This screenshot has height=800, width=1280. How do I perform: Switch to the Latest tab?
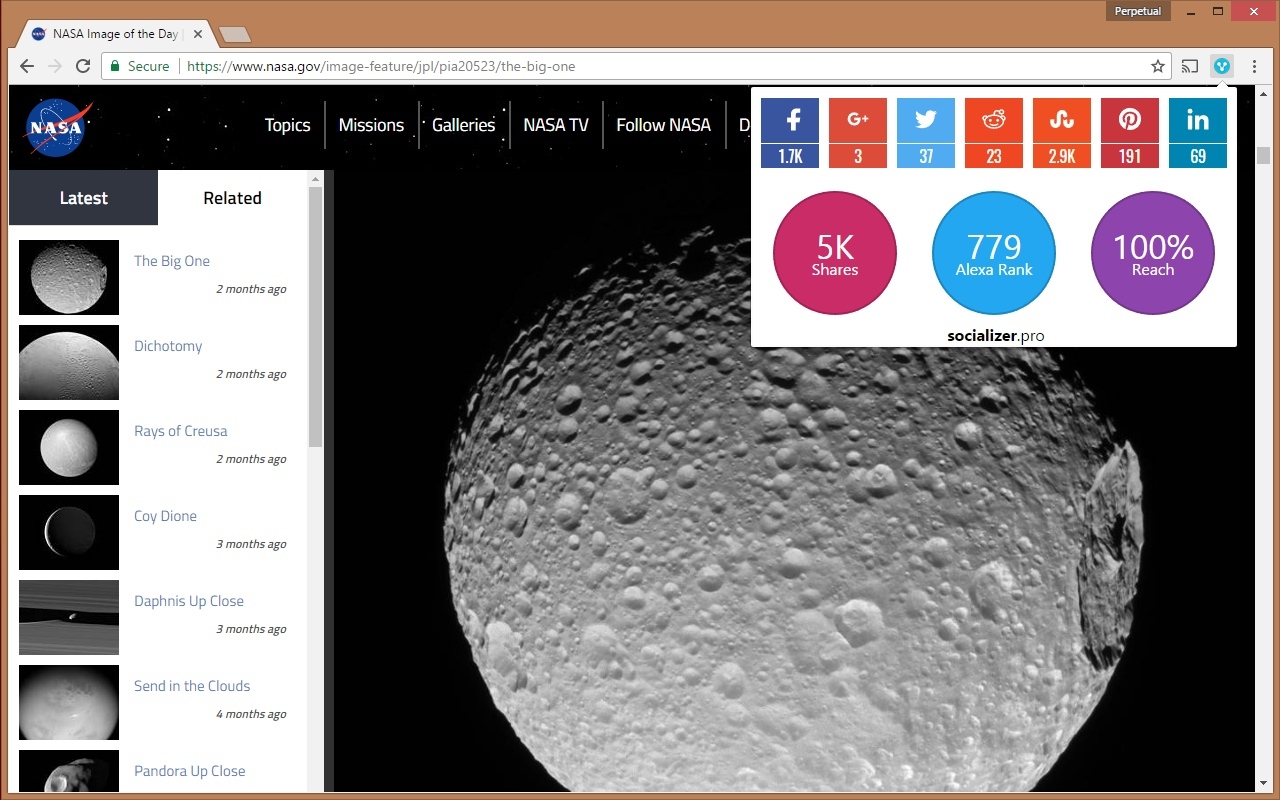pyautogui.click(x=83, y=198)
